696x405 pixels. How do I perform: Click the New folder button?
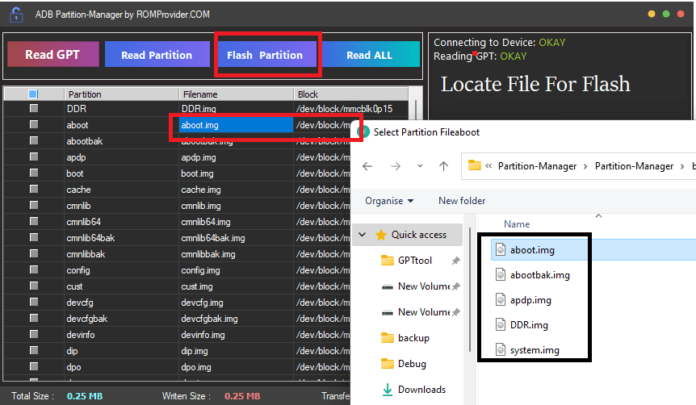tap(462, 201)
